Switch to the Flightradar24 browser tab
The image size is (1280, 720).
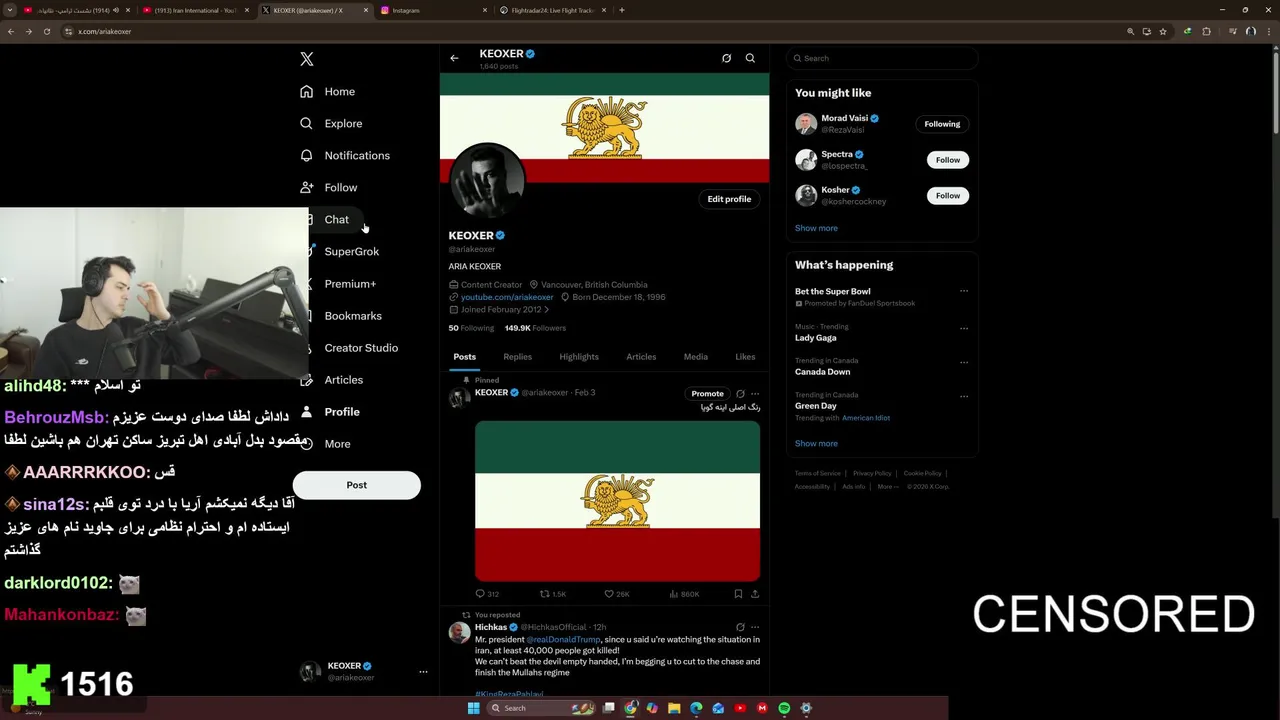(x=553, y=10)
